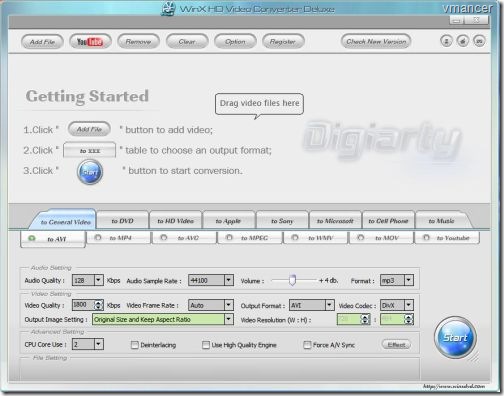
Task: Open the Effect settings button
Action: pyautogui.click(x=396, y=345)
